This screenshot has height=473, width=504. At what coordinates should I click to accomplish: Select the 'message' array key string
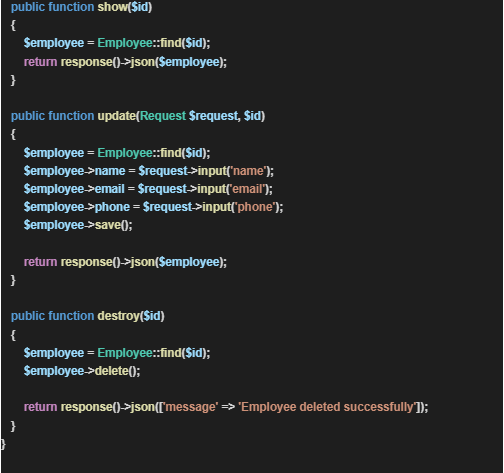click(191, 407)
